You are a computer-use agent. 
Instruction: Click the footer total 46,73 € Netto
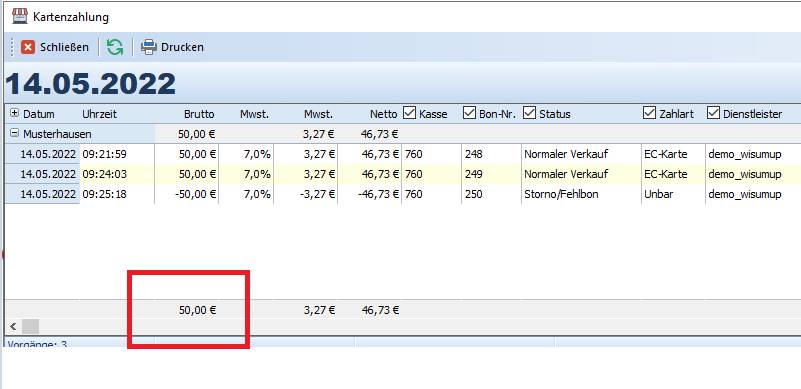(381, 310)
